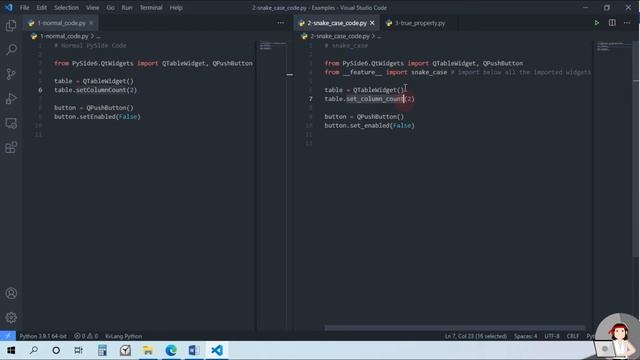Click the 1-normal_code.py breadcrumb
The width and height of the screenshot is (640, 360).
pos(64,36)
